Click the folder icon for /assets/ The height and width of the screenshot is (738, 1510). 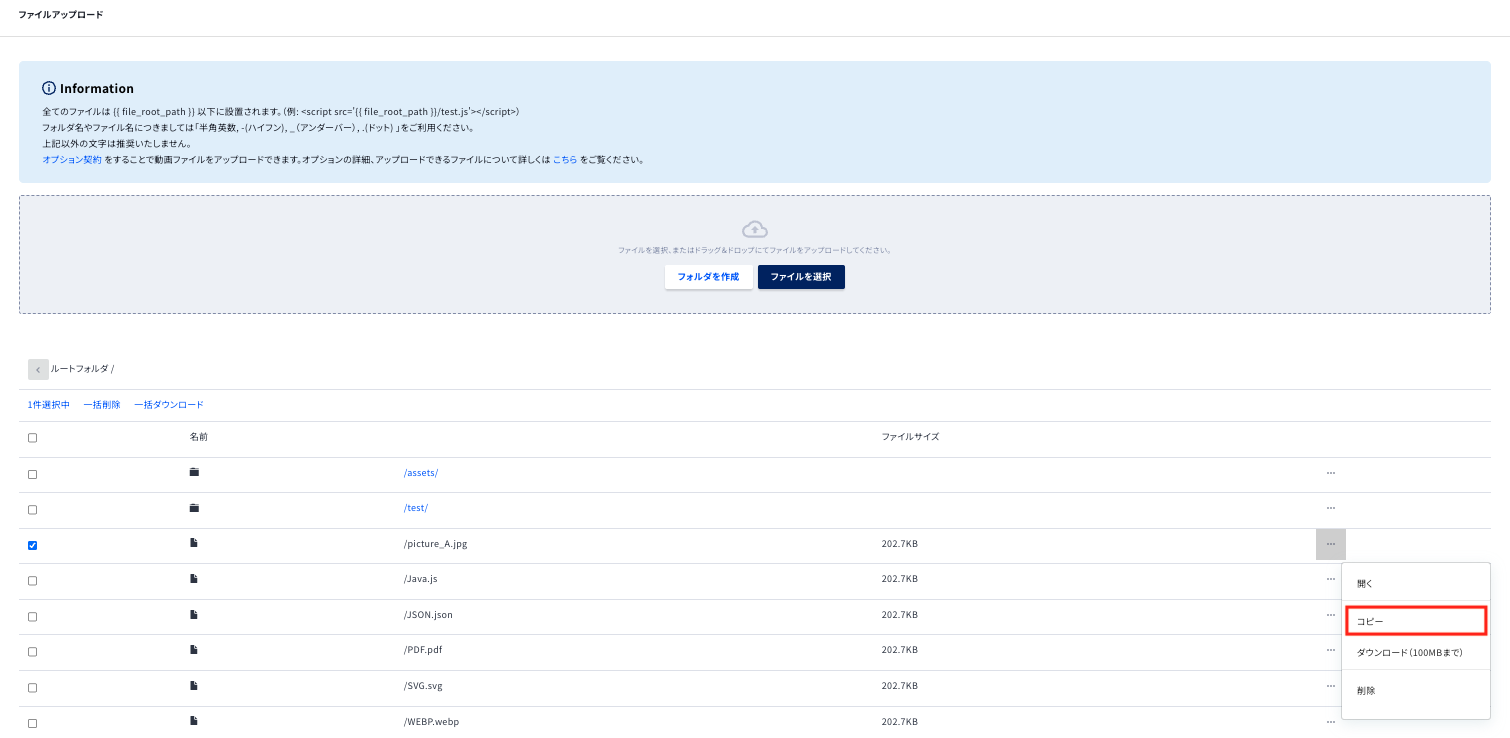(x=194, y=472)
